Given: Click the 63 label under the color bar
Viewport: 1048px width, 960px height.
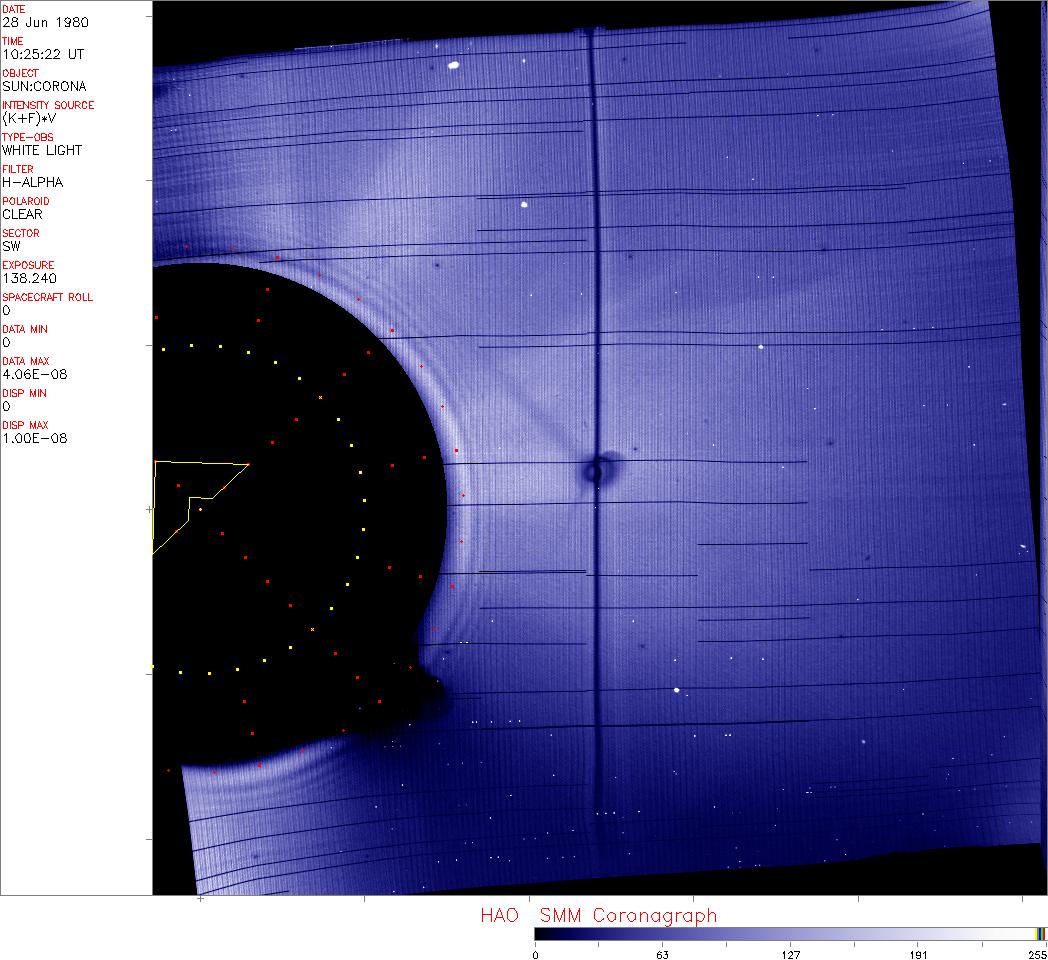Looking at the screenshot, I should pos(662,954).
